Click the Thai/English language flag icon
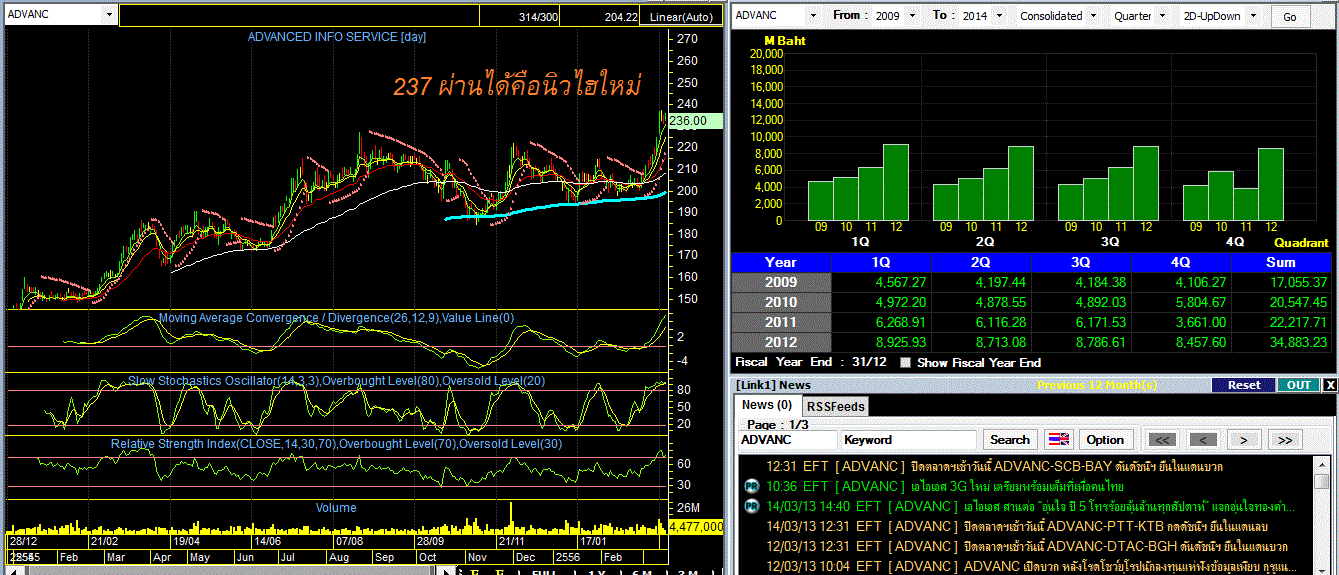 point(1059,440)
